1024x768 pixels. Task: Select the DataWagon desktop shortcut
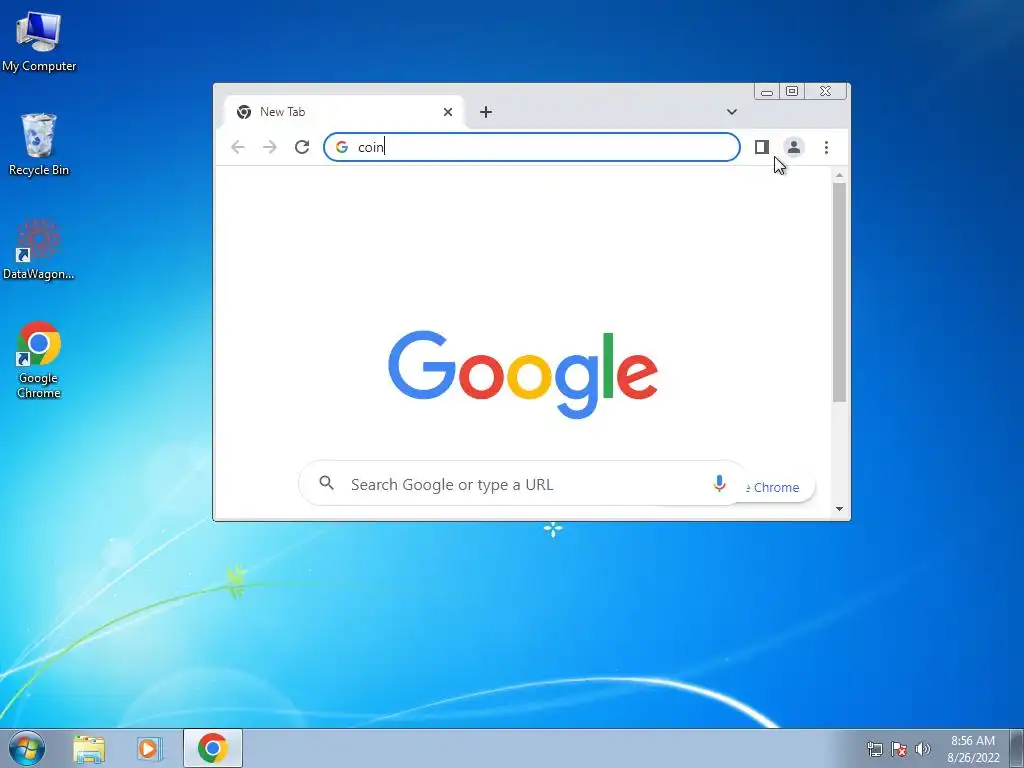pos(39,249)
